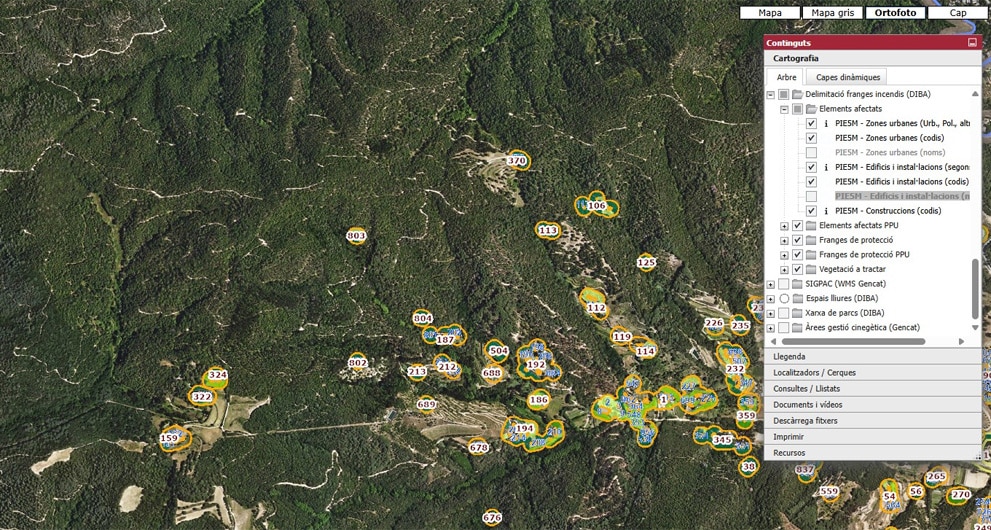Click the Xarxa de parcs folder icon
This screenshot has width=991, height=530.
[797, 313]
